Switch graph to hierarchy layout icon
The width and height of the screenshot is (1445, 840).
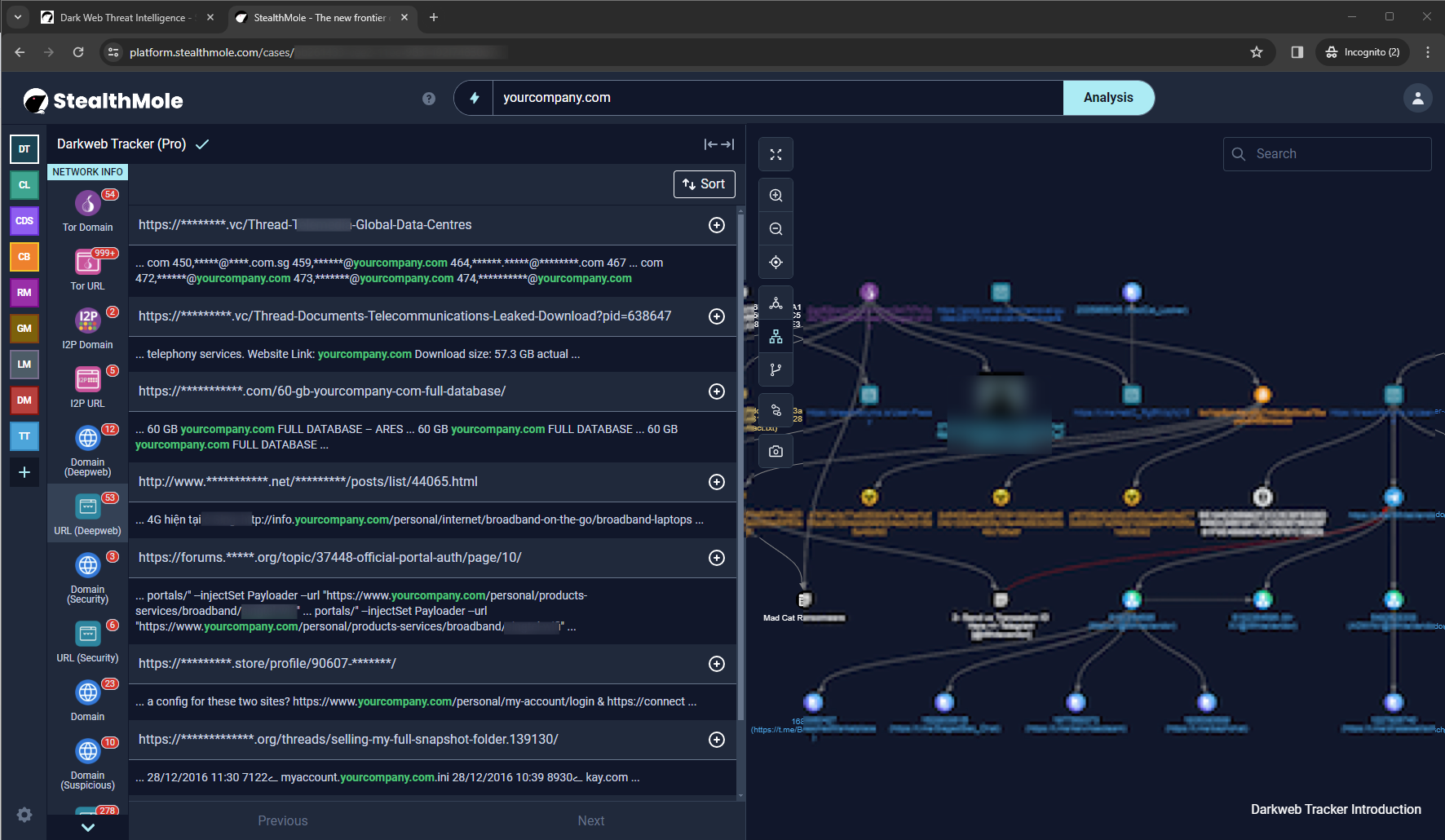[x=776, y=337]
